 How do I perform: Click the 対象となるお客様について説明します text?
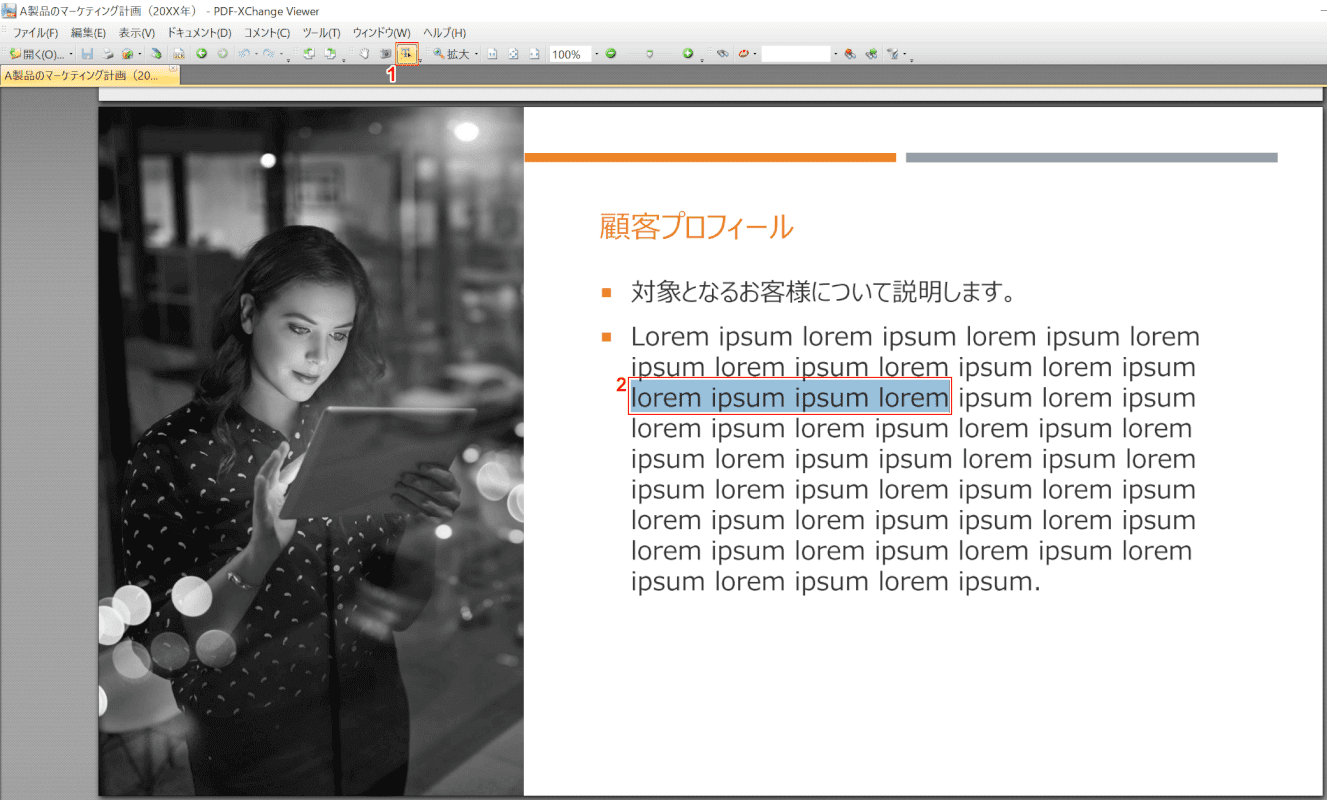tap(823, 292)
